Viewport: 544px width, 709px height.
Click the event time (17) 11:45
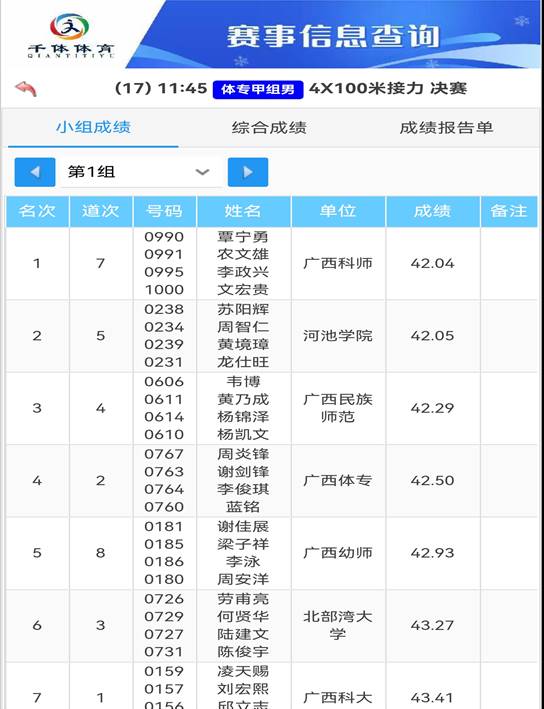click(160, 89)
